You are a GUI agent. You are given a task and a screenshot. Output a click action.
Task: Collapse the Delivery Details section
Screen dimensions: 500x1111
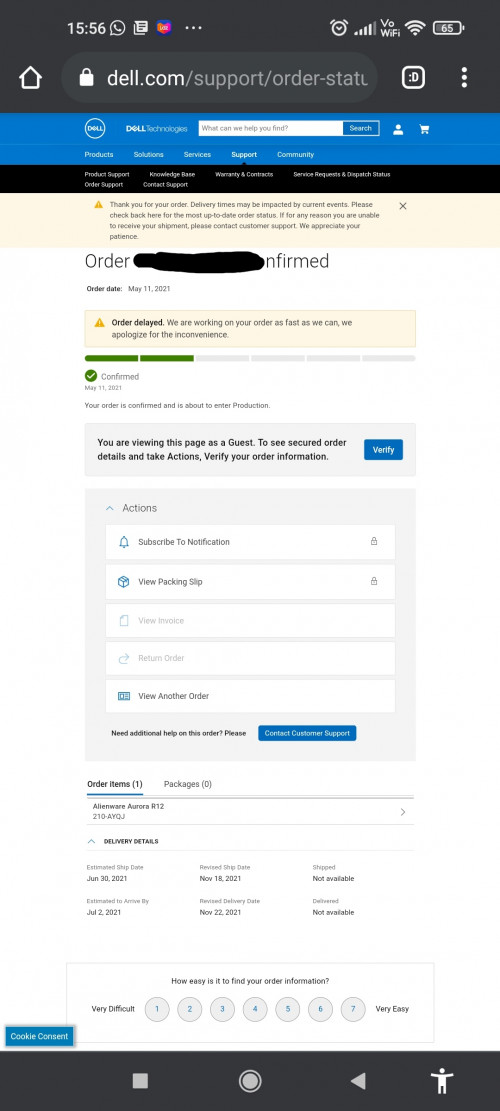point(91,841)
